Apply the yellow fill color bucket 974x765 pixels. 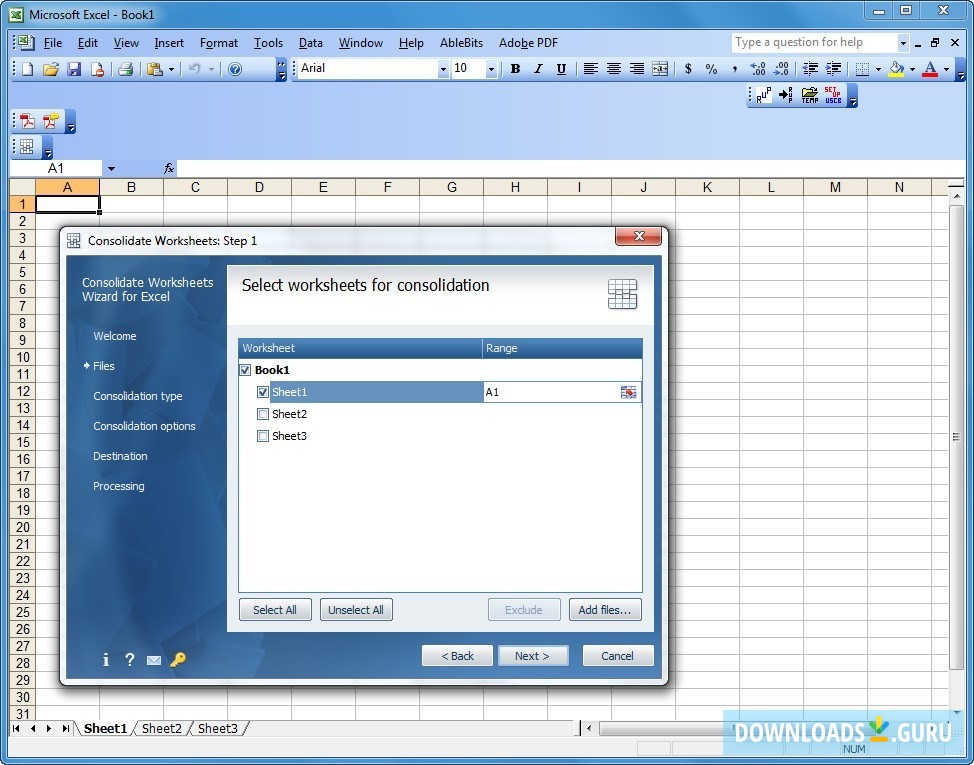[896, 69]
